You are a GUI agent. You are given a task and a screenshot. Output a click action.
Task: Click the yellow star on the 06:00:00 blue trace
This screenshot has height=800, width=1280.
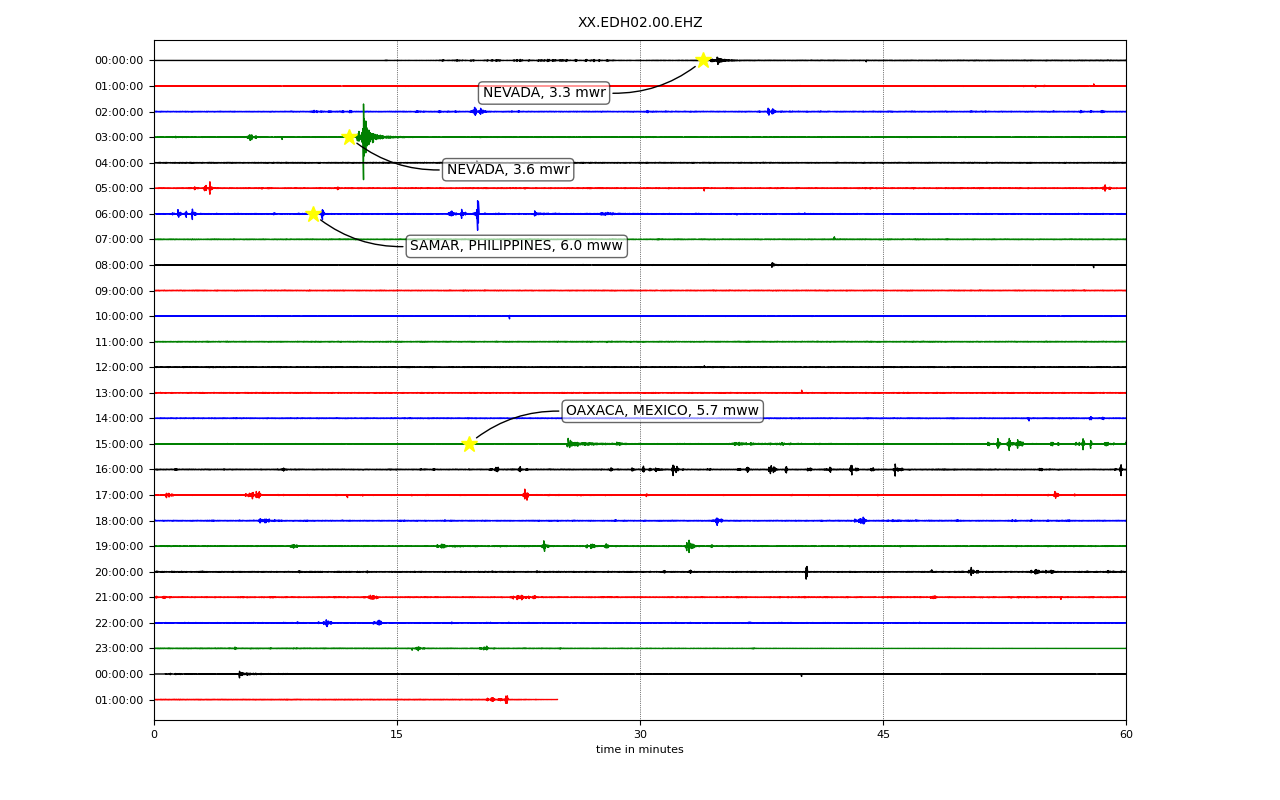tap(313, 214)
